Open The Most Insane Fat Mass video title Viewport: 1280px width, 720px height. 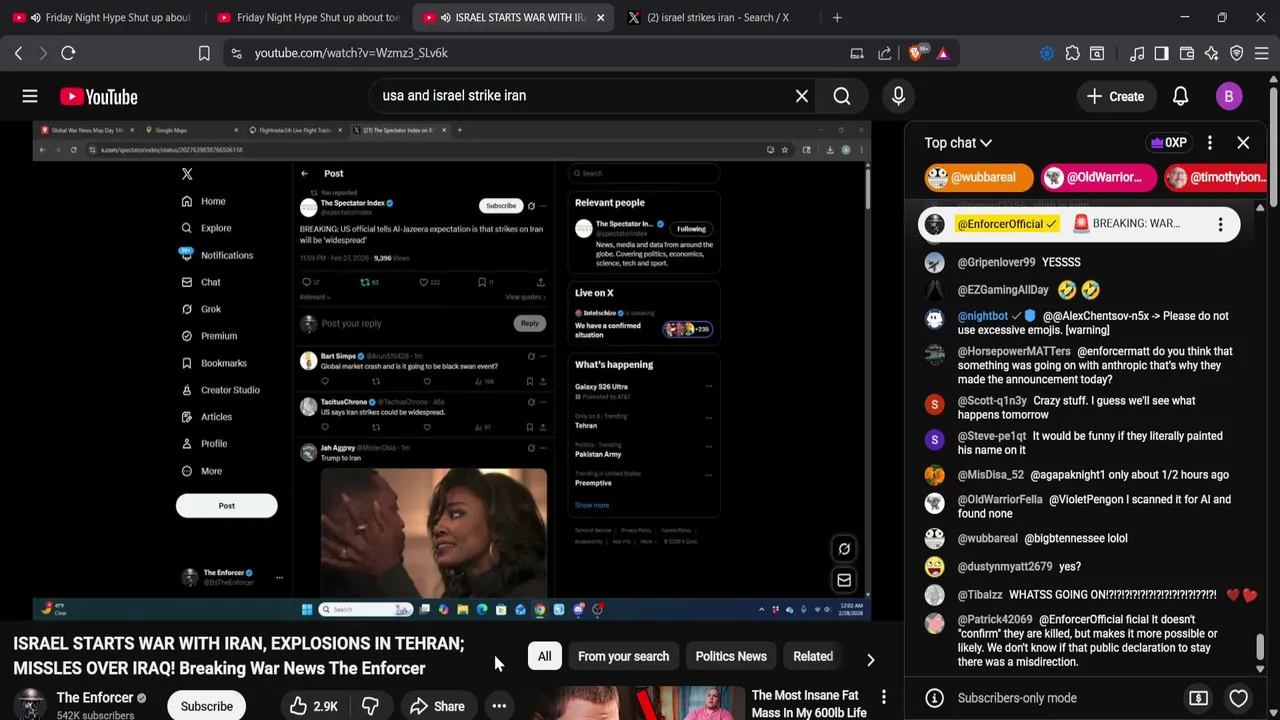tap(809, 704)
